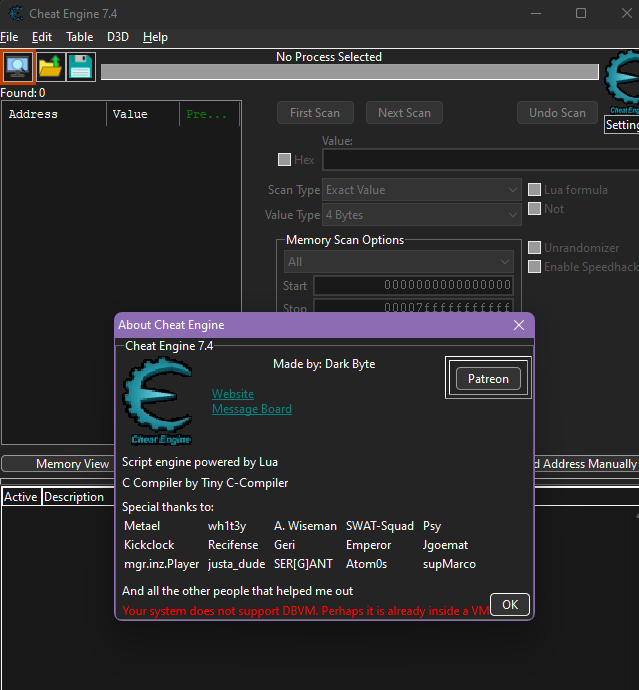Close the About Cheat Engine dialog
The image size is (639, 690).
click(x=518, y=325)
